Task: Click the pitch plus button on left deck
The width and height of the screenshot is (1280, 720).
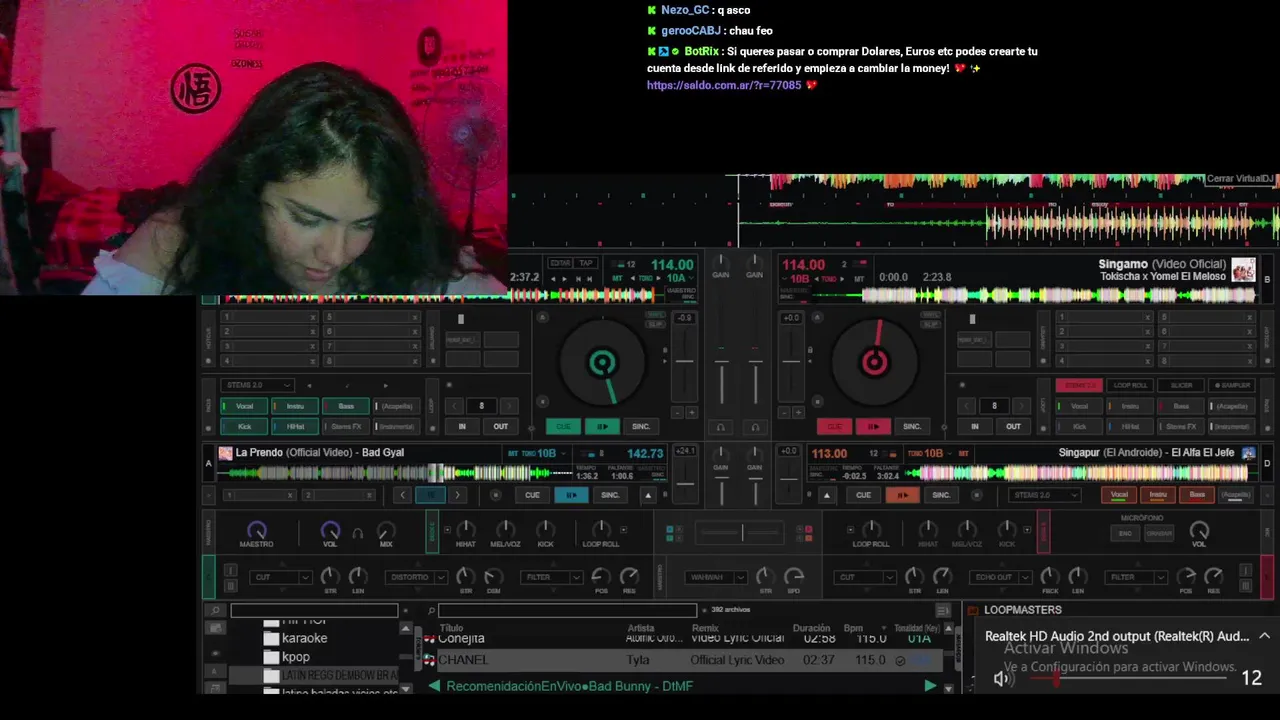Action: click(691, 412)
